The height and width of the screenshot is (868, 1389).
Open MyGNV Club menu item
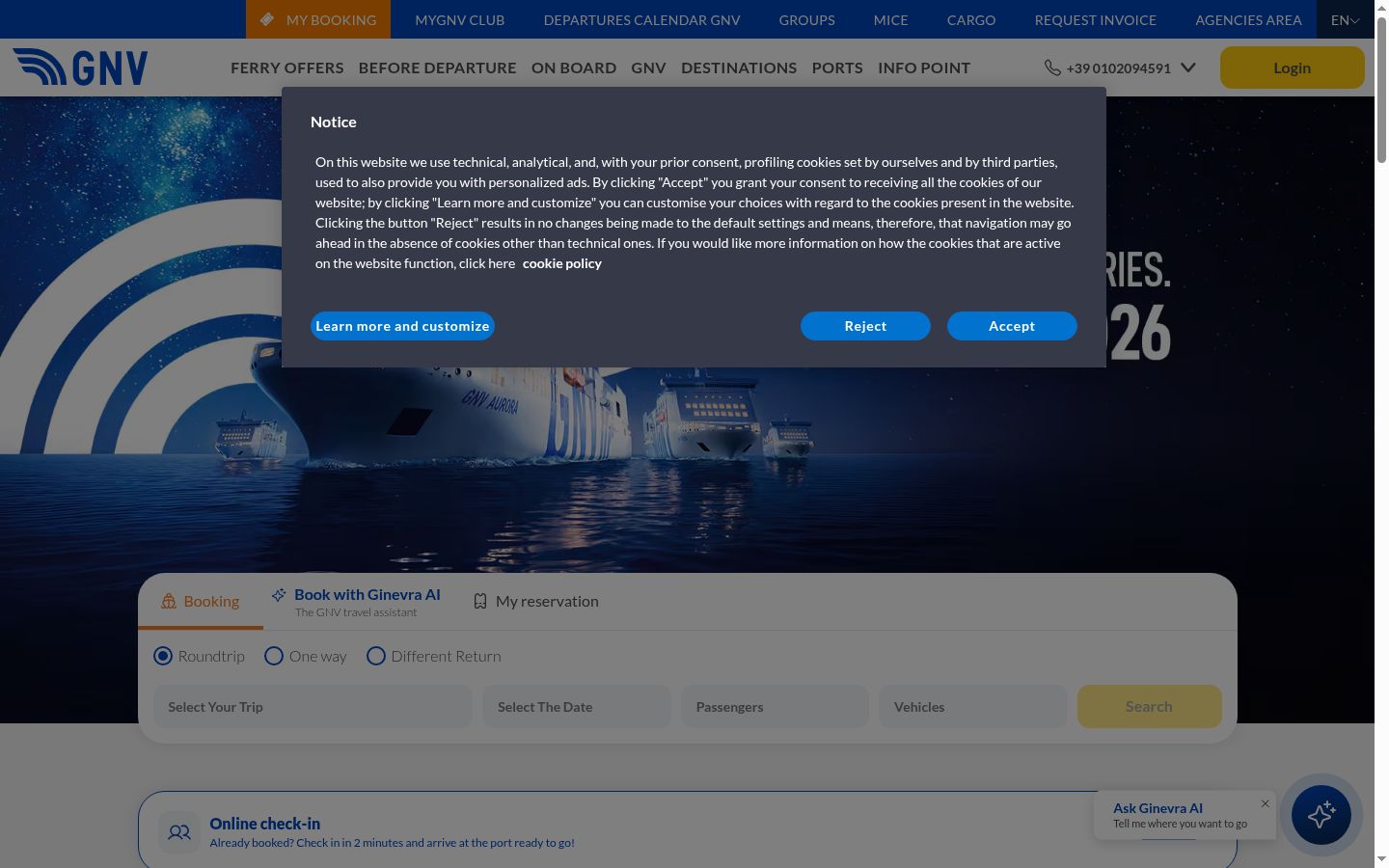tap(460, 19)
